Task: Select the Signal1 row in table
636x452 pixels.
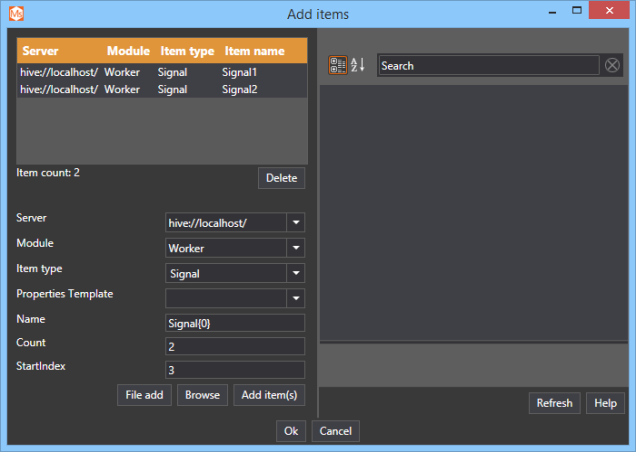Action: pos(161,73)
